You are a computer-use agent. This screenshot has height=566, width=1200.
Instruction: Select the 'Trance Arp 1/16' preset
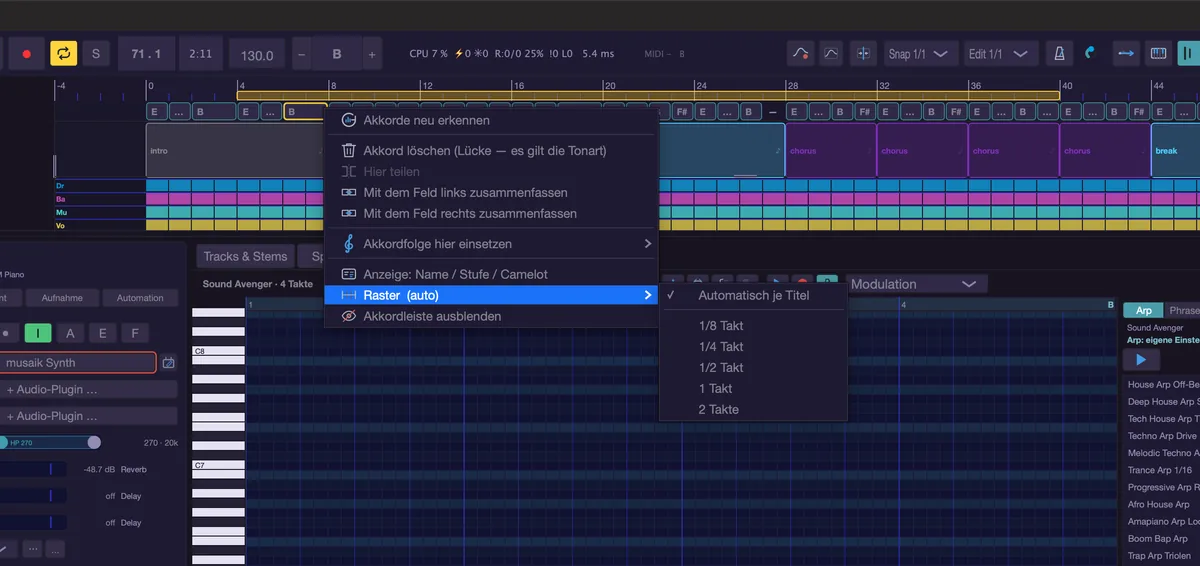1162,470
